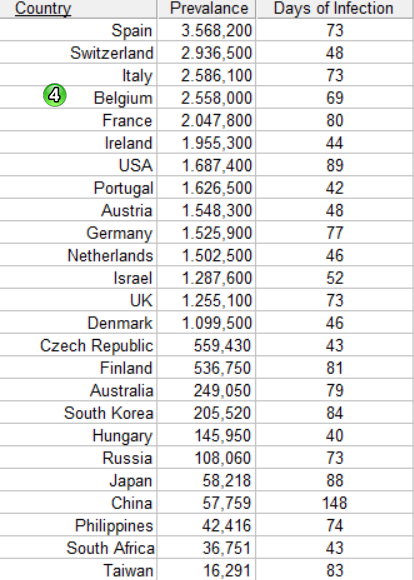
Task: Select the USA days value 89
Action: point(334,165)
